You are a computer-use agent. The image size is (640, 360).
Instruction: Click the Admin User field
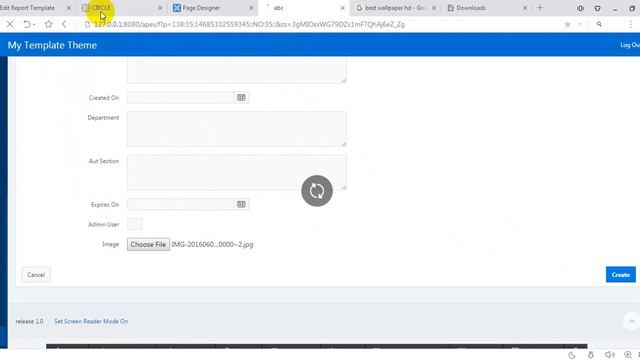tap(135, 224)
